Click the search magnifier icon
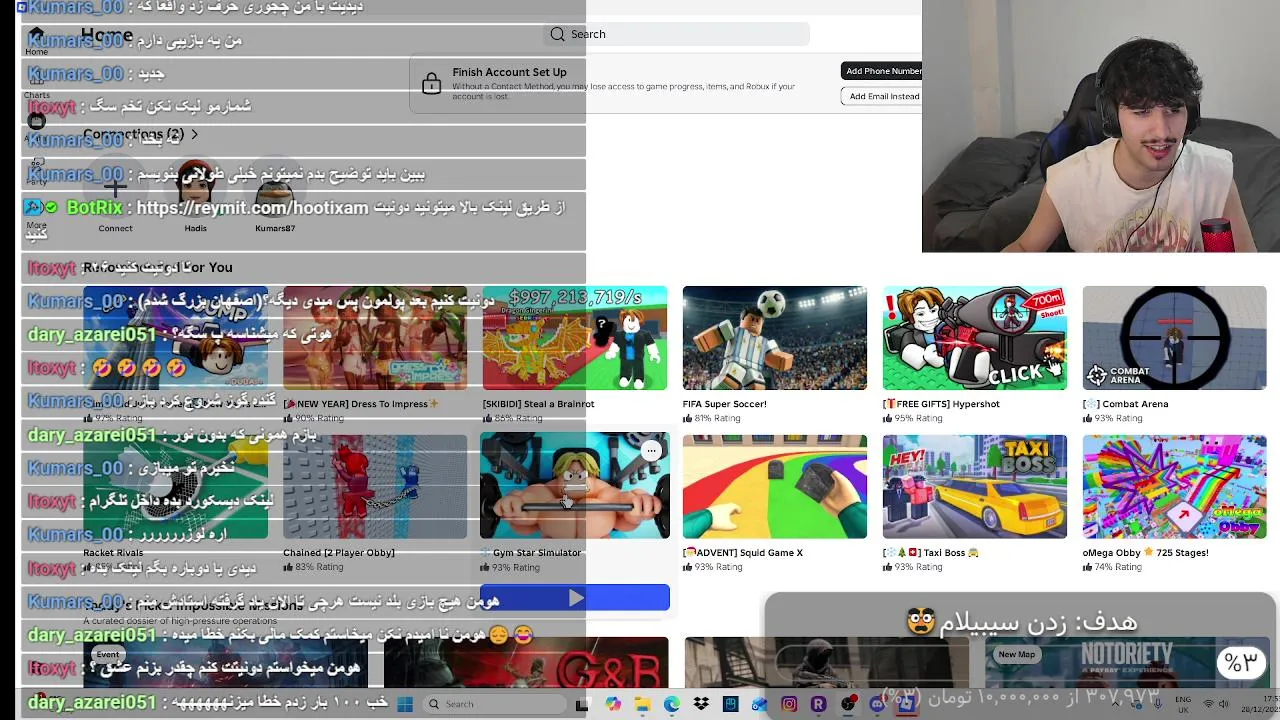 click(557, 34)
